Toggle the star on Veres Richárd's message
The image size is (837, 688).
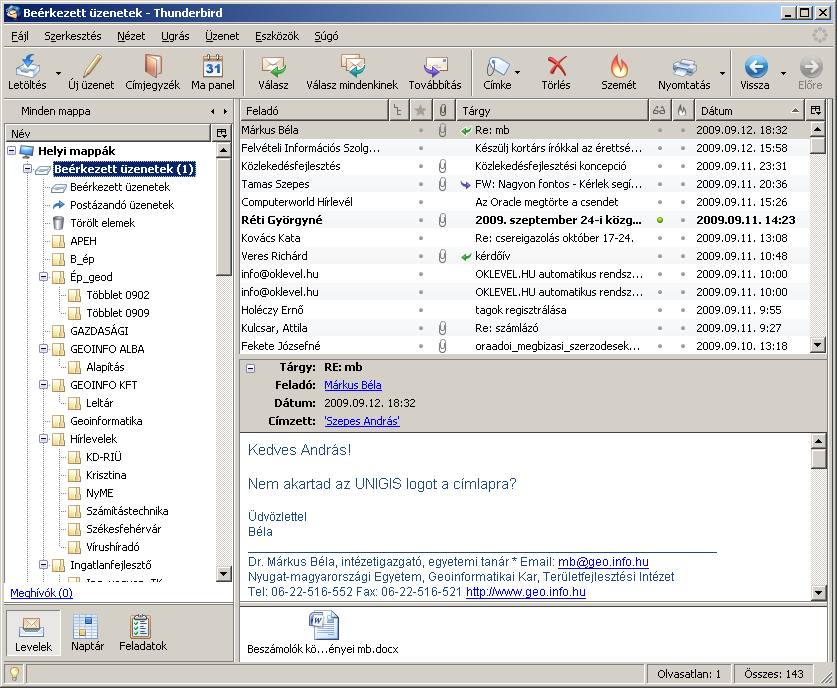coord(421,256)
